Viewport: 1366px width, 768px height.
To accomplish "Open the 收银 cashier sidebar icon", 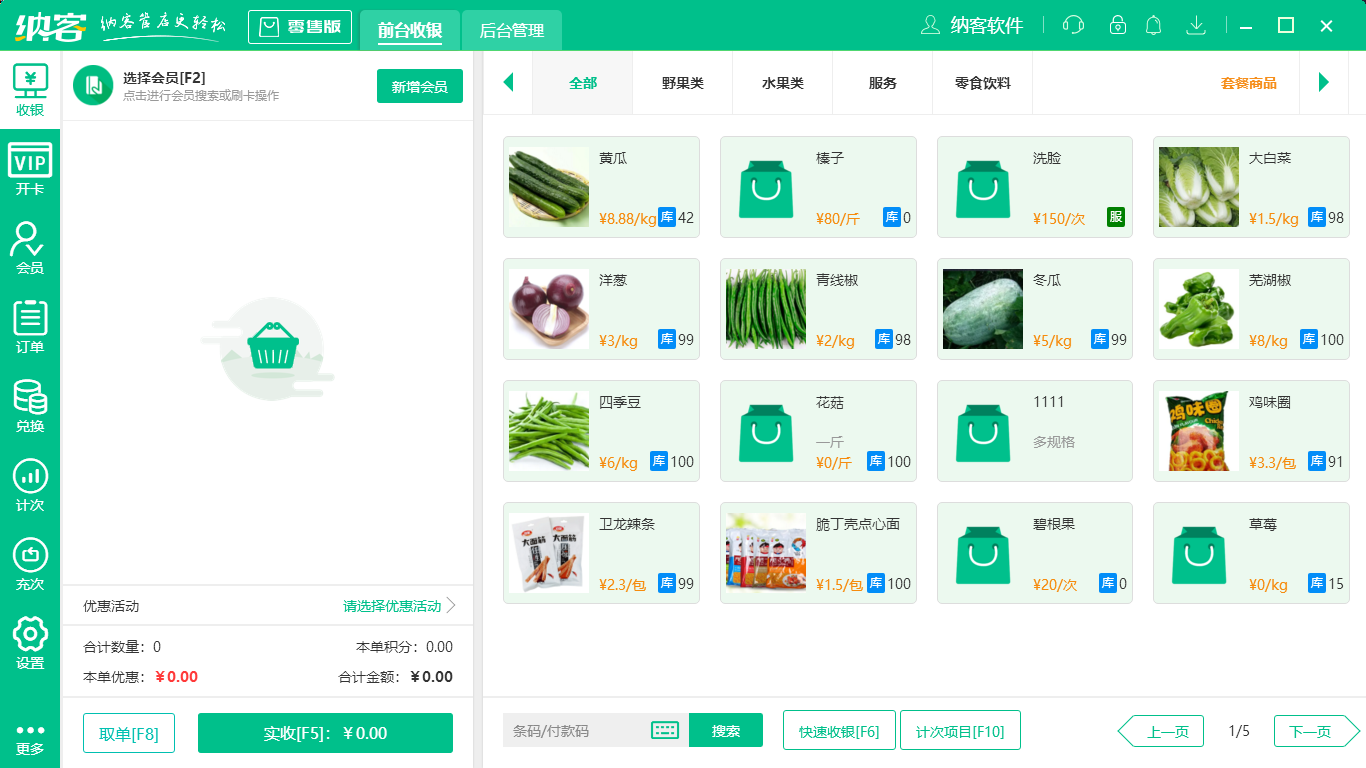I will (30, 91).
